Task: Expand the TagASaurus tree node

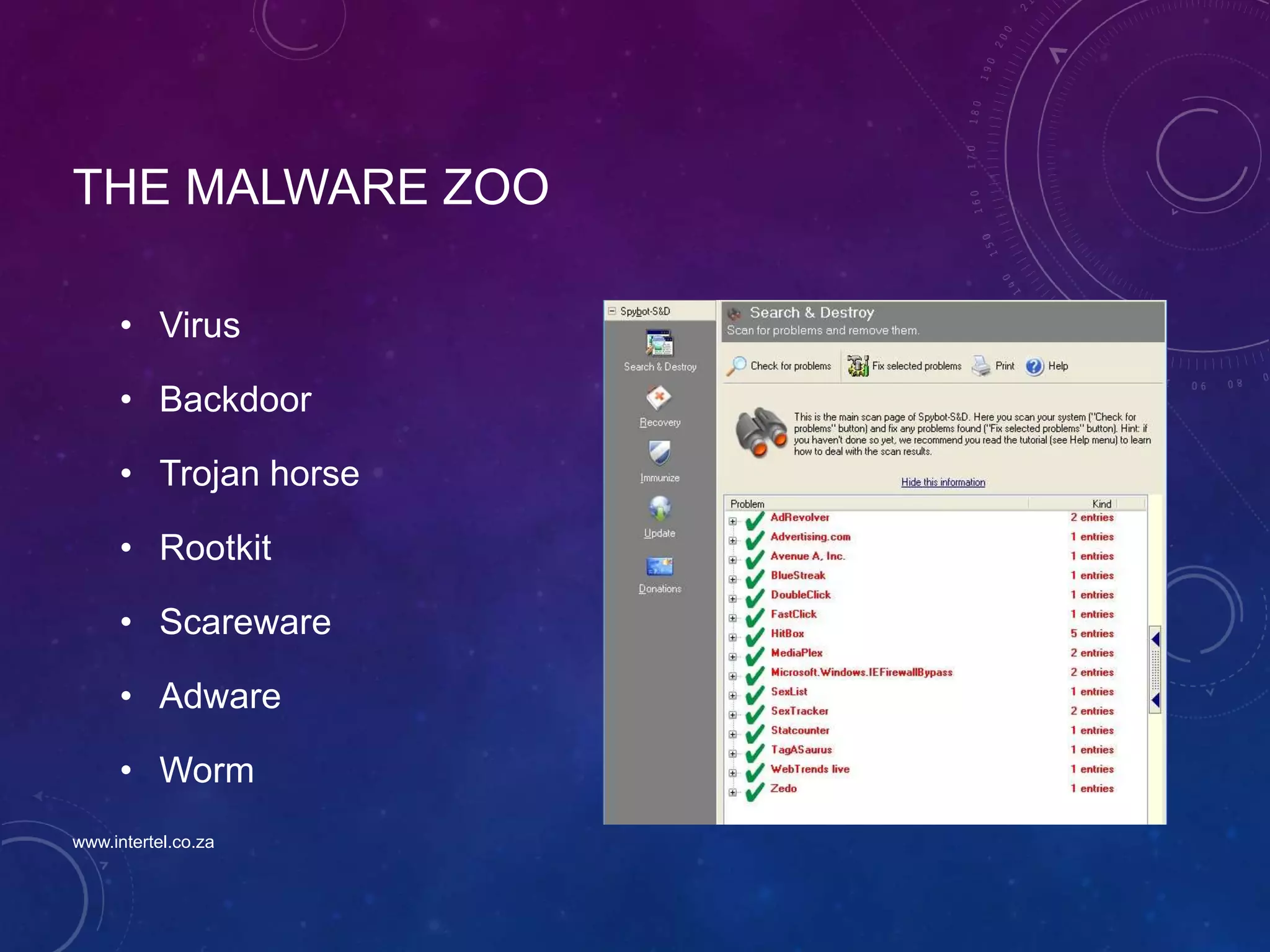Action: [x=732, y=754]
